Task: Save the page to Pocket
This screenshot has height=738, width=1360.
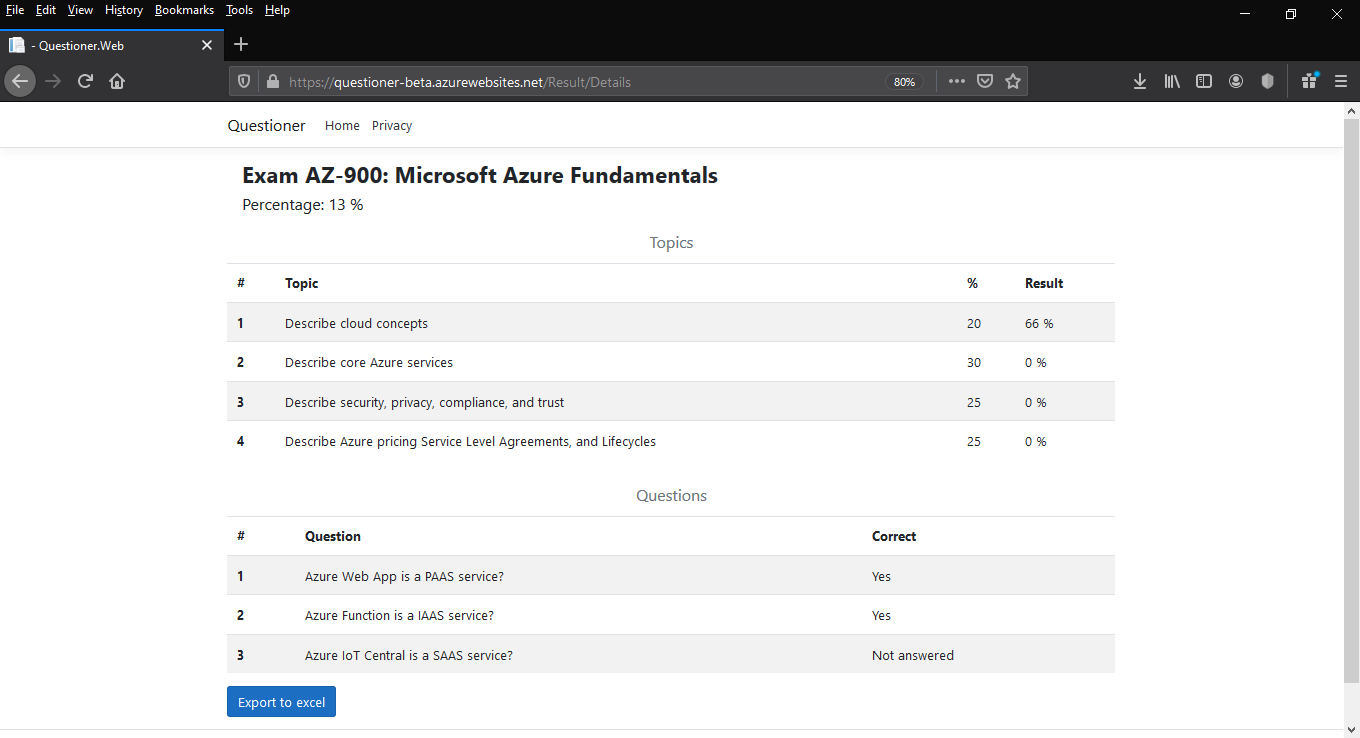Action: click(985, 81)
